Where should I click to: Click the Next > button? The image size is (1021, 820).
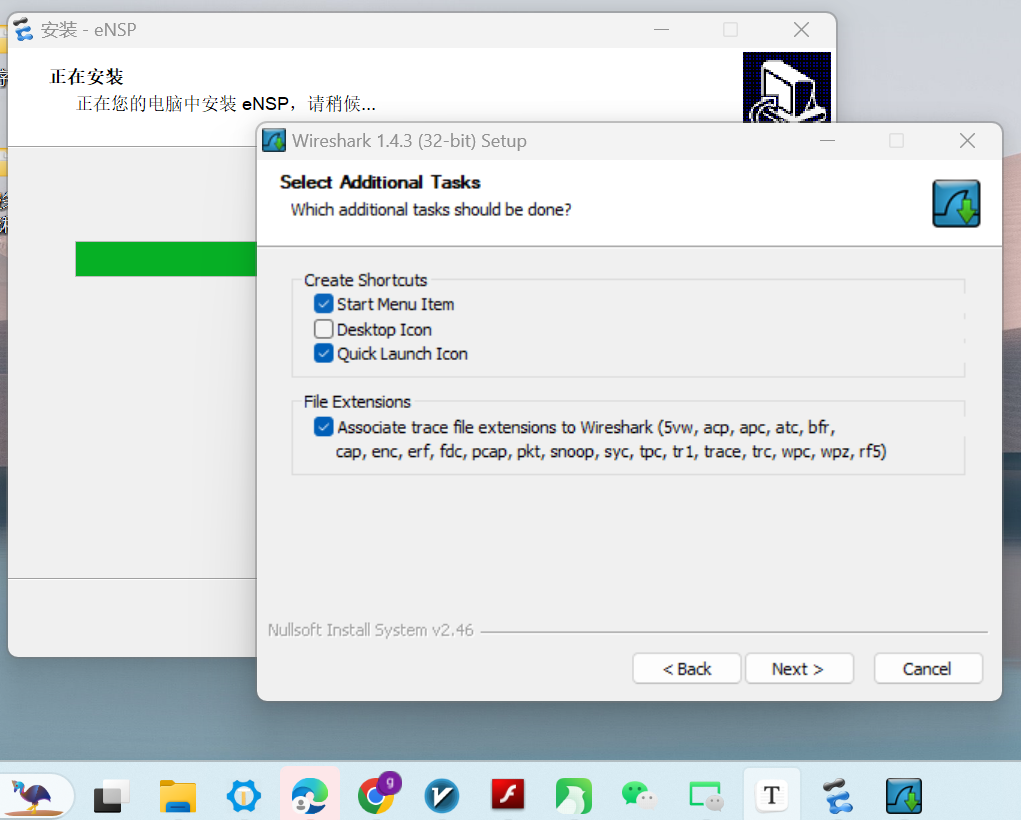tap(798, 669)
